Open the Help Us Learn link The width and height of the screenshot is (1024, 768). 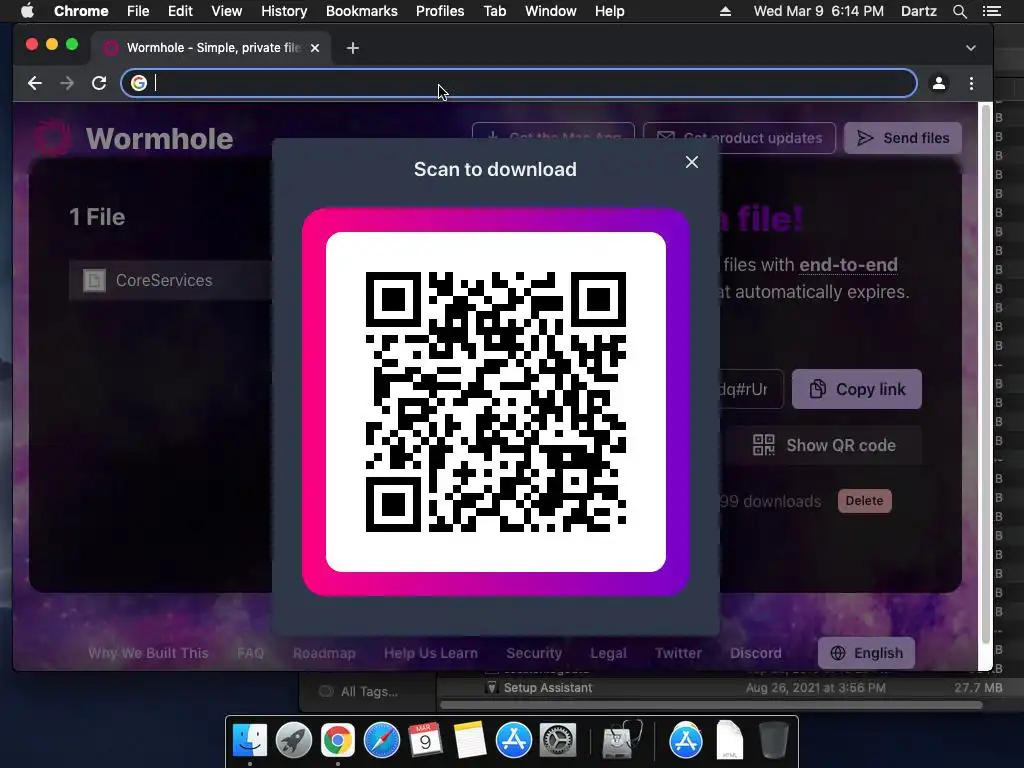click(430, 653)
